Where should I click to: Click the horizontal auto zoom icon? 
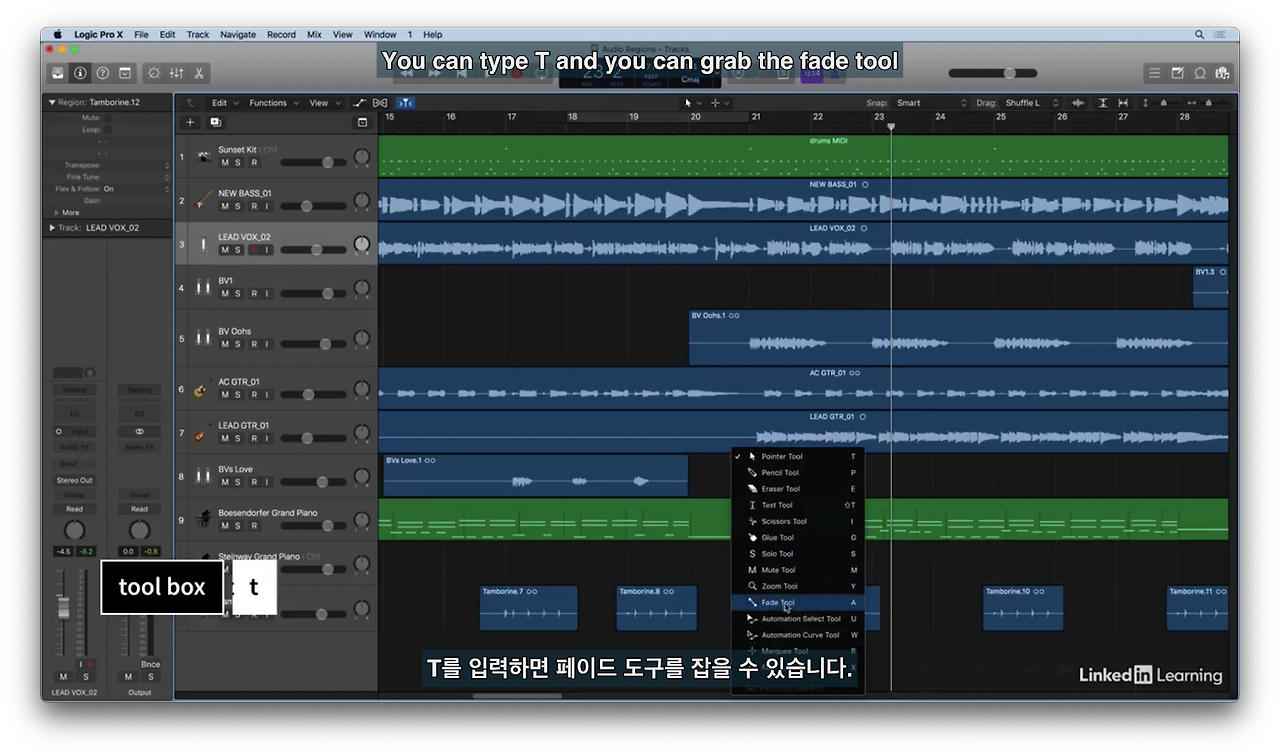(x=1122, y=103)
